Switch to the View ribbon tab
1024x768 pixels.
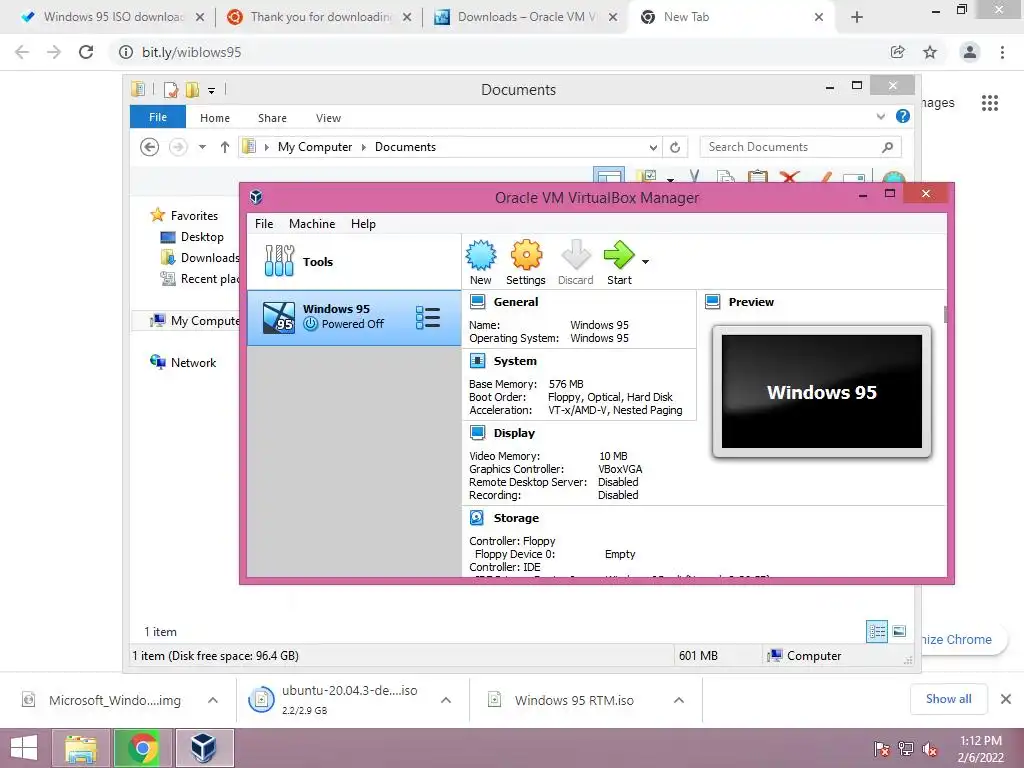coord(328,118)
